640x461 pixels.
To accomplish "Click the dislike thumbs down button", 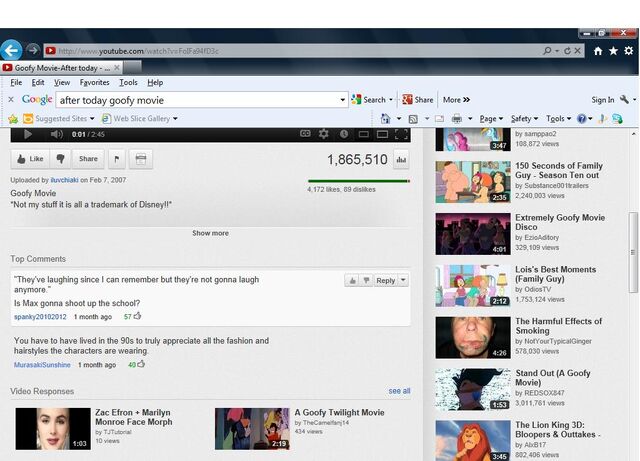I will [x=60, y=159].
